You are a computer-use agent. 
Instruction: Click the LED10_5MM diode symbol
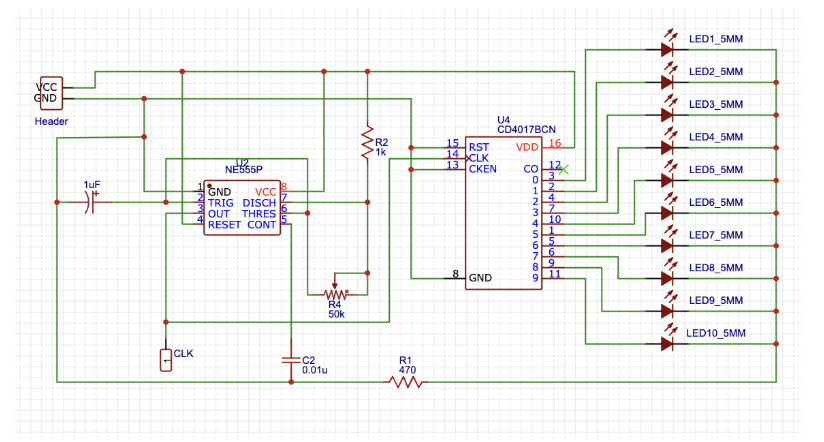[x=666, y=343]
